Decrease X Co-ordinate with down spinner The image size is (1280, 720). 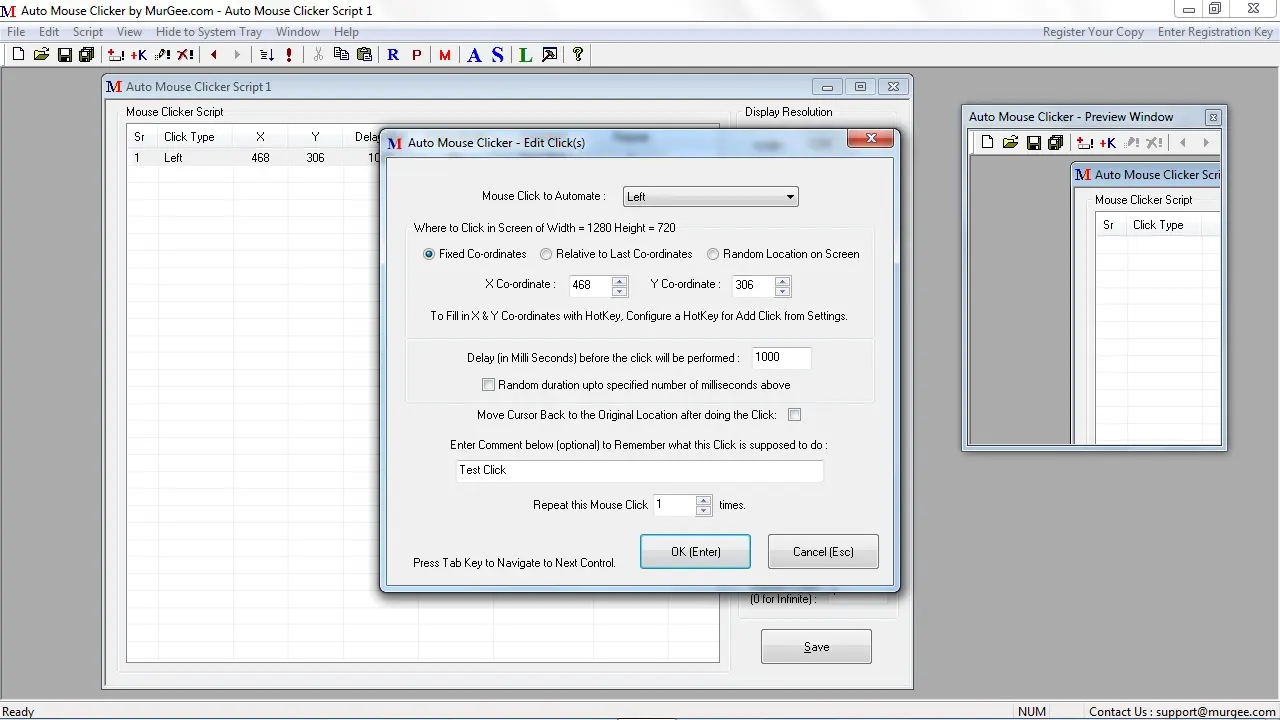(620, 291)
